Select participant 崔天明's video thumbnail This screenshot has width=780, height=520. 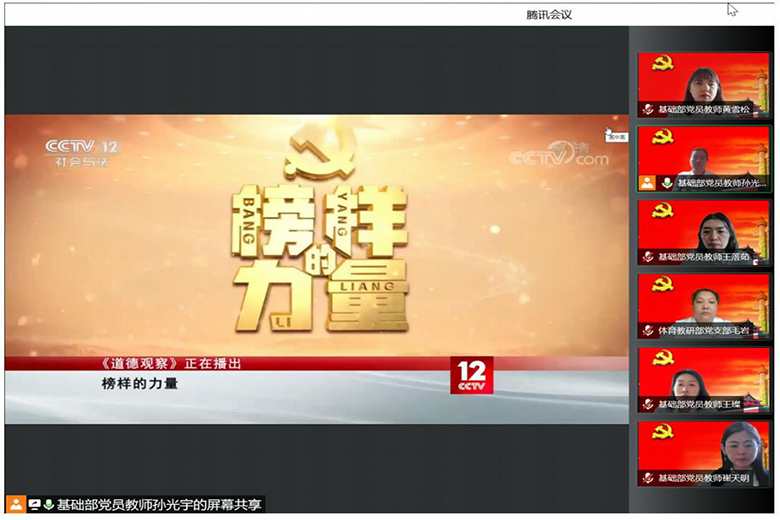pyautogui.click(x=703, y=455)
